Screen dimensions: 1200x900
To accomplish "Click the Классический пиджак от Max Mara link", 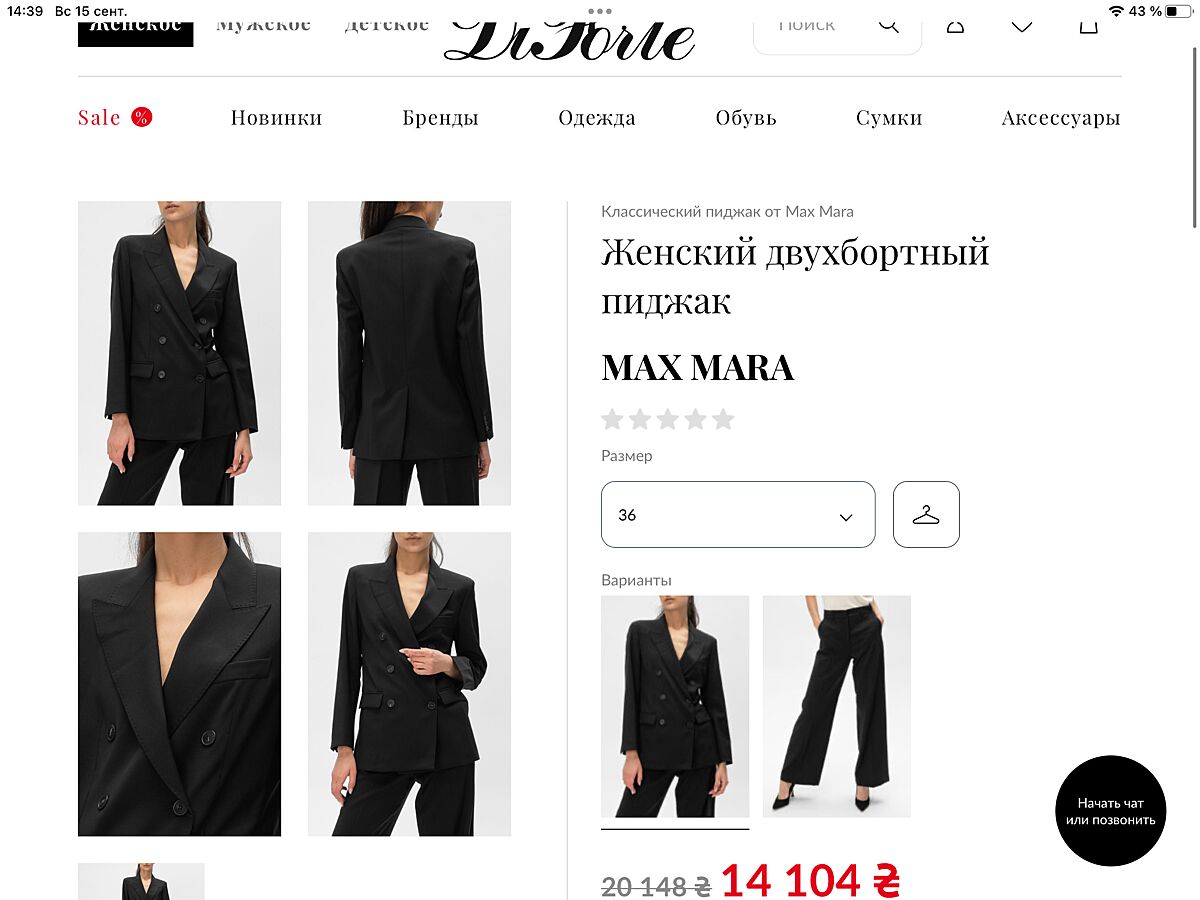I will click(x=727, y=212).
